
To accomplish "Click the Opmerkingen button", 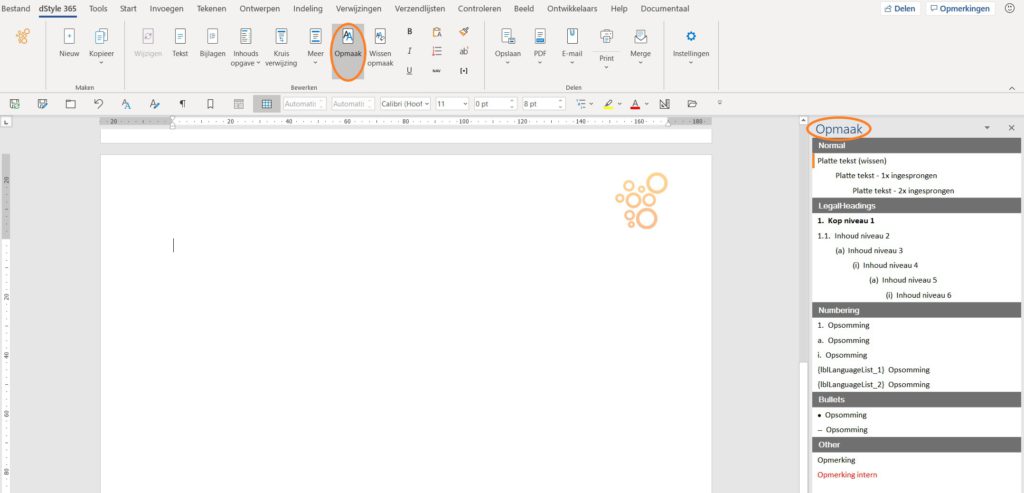I will click(959, 8).
